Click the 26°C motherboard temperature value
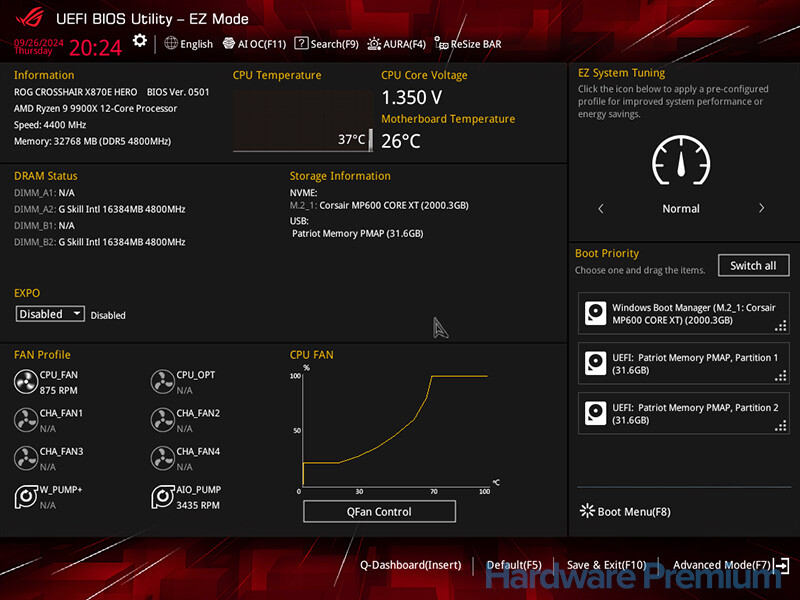Screen dimensions: 800x600 tap(401, 141)
